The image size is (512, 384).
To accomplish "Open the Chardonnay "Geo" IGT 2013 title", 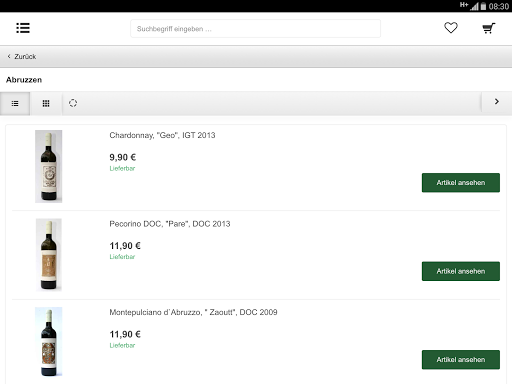I will point(162,135).
